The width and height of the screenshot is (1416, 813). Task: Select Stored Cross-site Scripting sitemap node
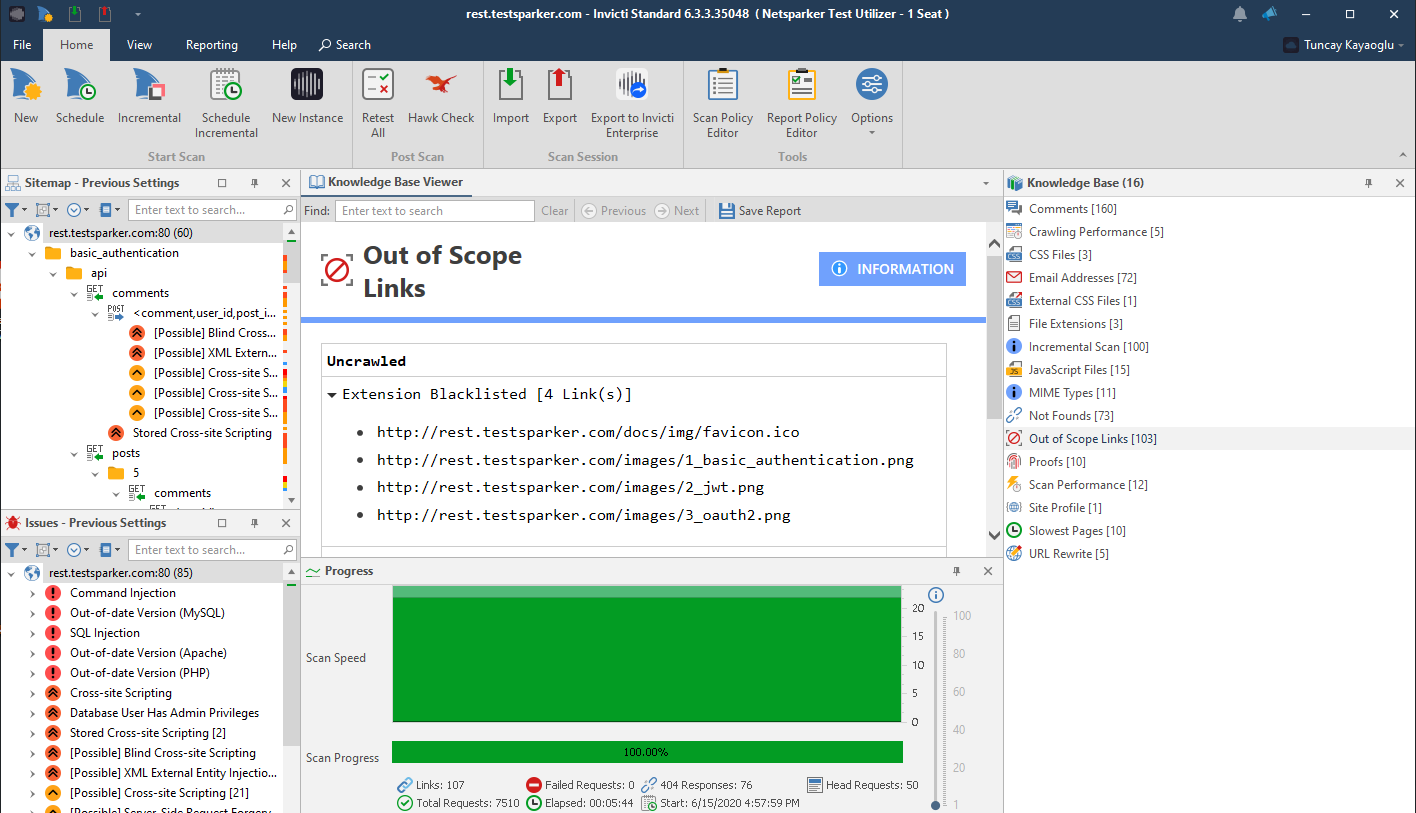tap(202, 433)
